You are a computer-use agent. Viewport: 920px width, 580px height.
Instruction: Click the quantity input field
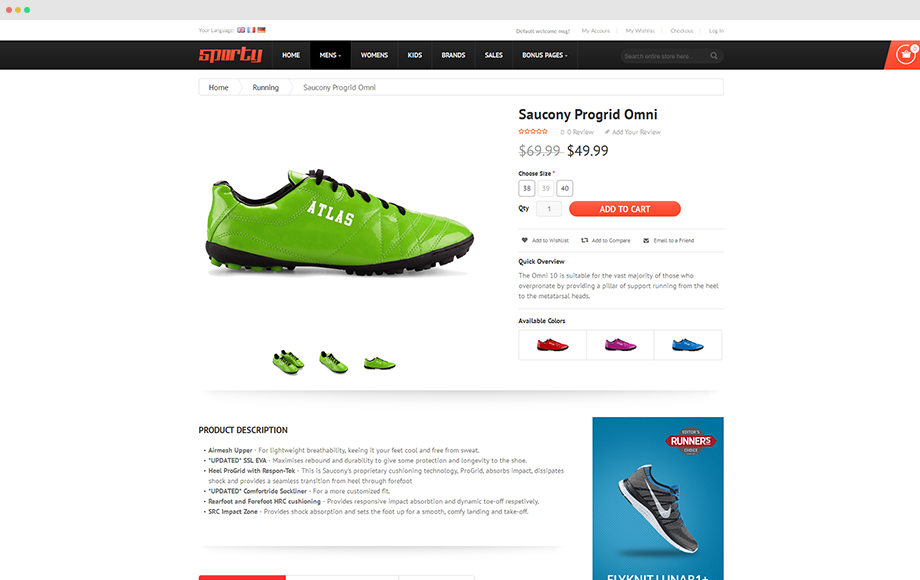[549, 209]
